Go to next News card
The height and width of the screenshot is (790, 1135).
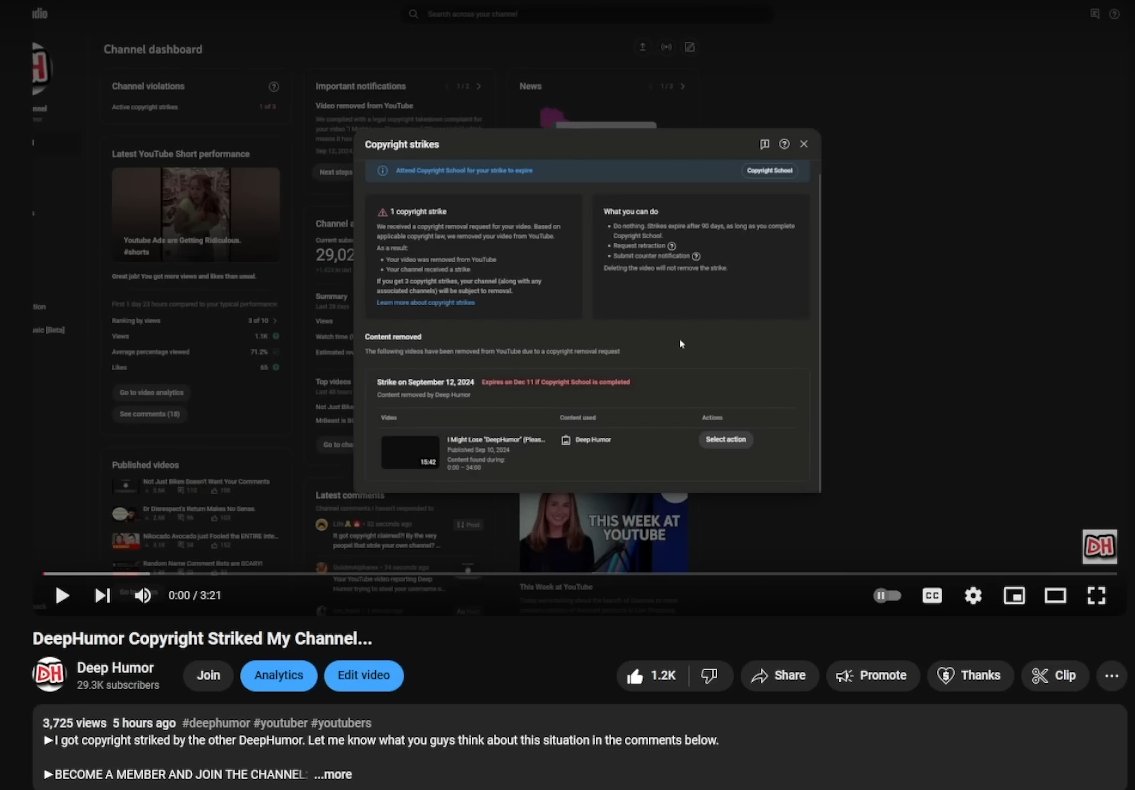(x=682, y=86)
